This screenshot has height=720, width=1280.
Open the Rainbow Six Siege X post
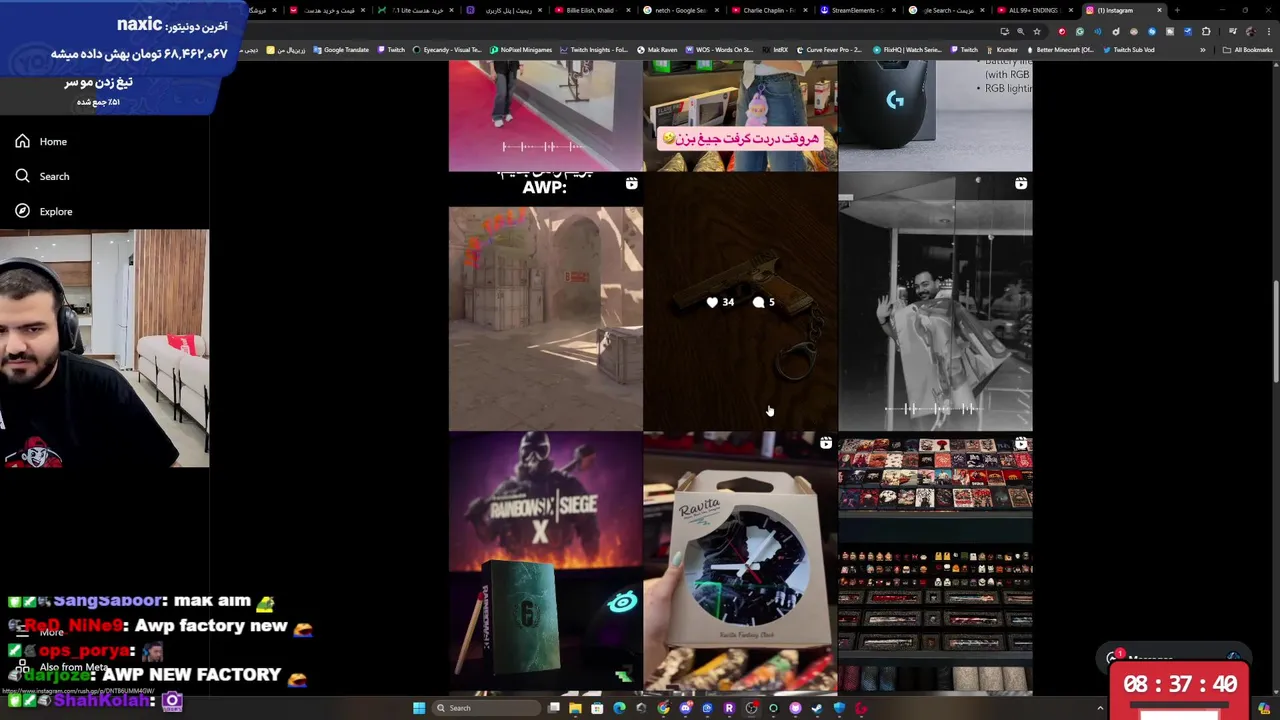click(545, 563)
